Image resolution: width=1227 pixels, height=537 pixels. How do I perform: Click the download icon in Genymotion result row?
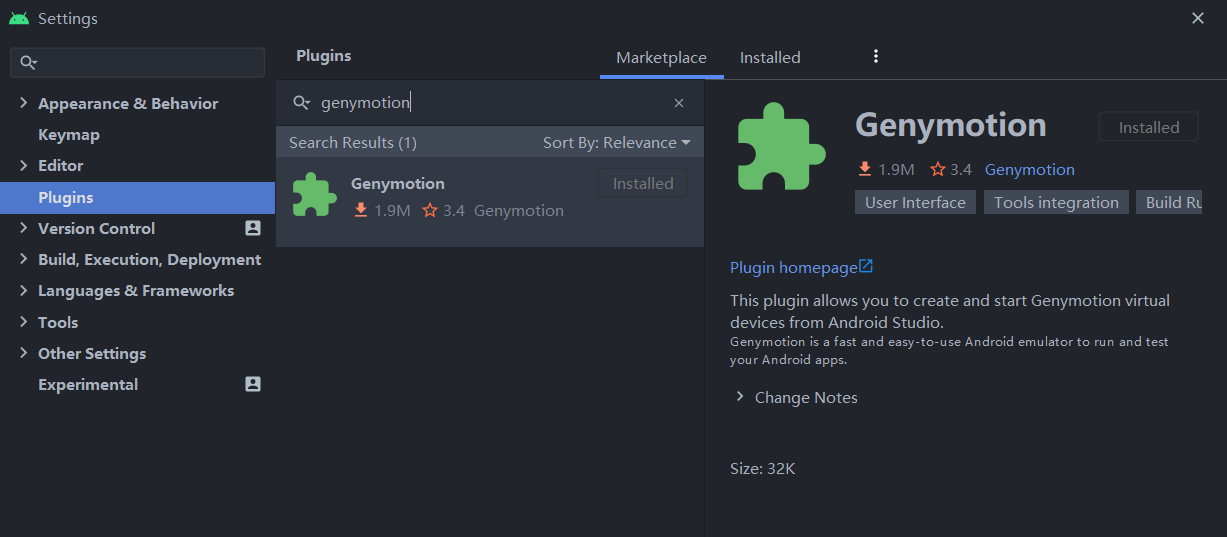[361, 210]
